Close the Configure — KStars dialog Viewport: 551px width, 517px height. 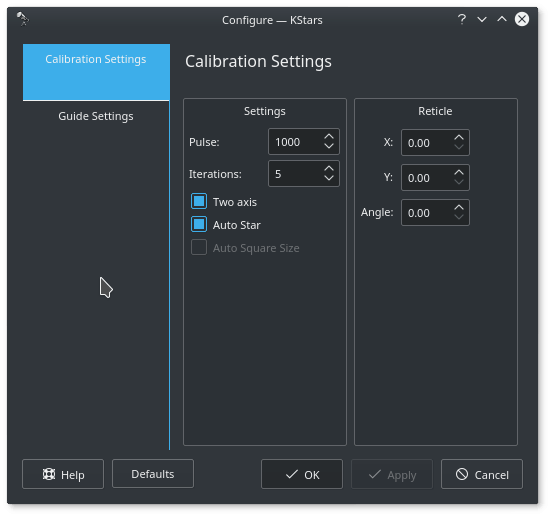(522, 19)
